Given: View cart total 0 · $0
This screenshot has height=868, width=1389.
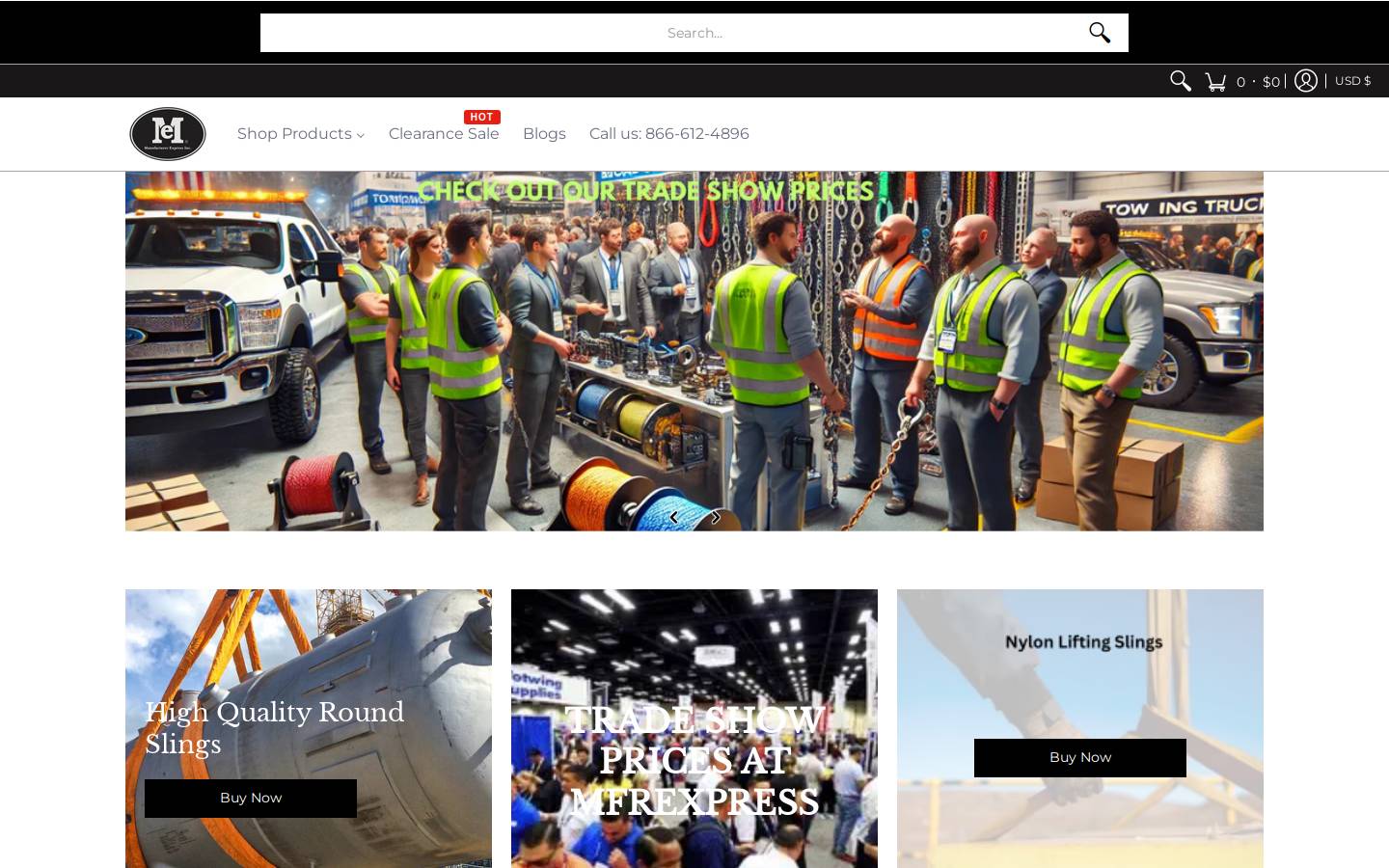Looking at the screenshot, I should click(x=1258, y=82).
